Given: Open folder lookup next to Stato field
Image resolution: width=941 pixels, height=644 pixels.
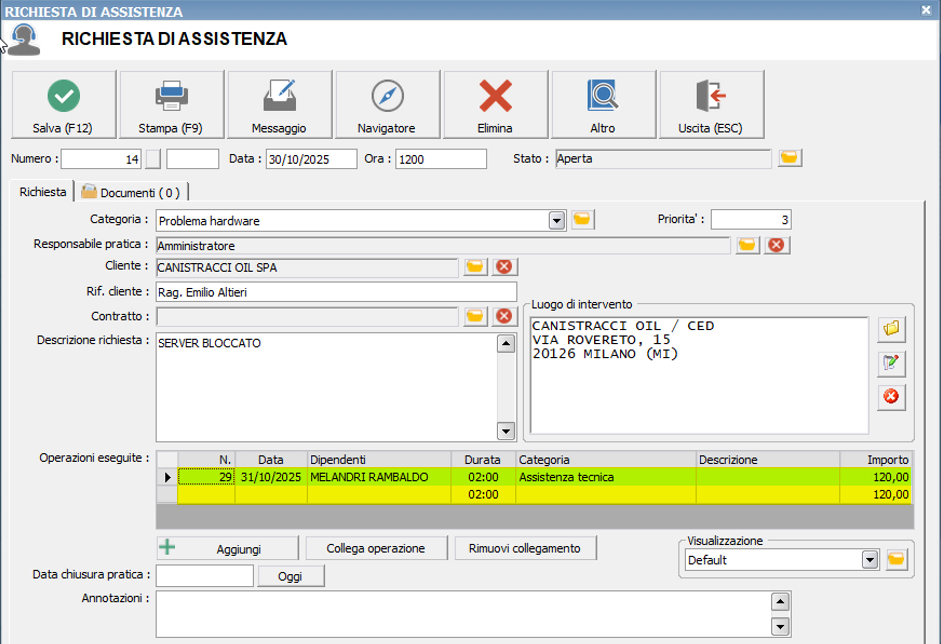Looking at the screenshot, I should coord(790,158).
